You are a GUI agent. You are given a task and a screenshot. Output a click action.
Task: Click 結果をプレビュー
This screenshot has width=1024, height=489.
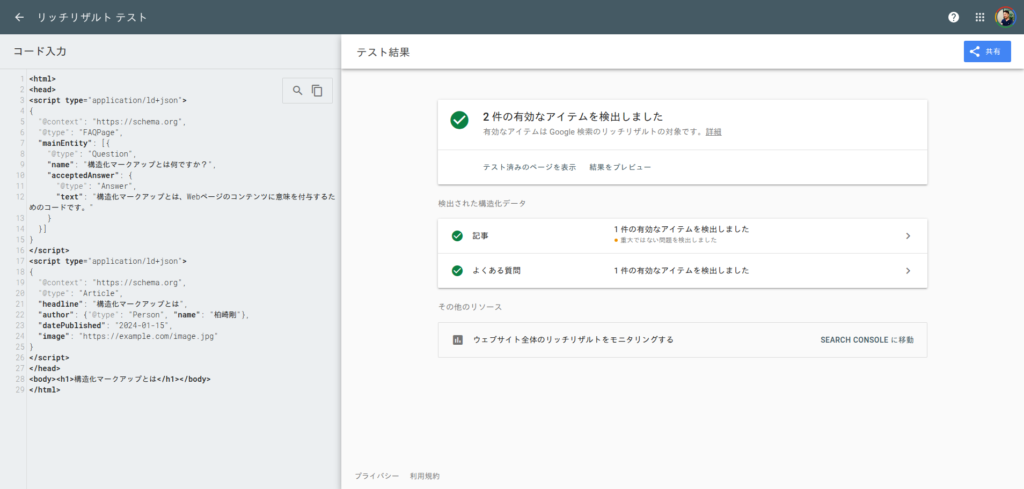620,167
